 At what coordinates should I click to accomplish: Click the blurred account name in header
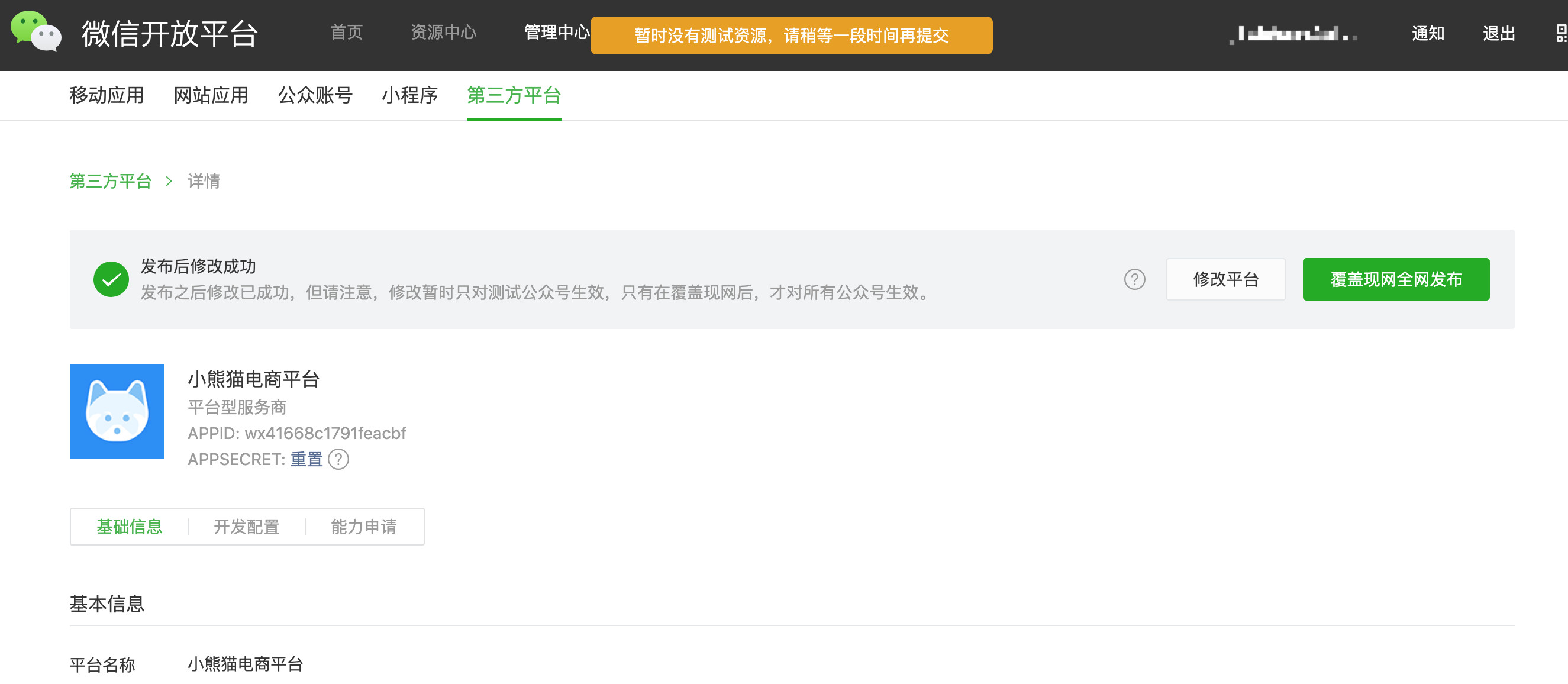point(1293,34)
